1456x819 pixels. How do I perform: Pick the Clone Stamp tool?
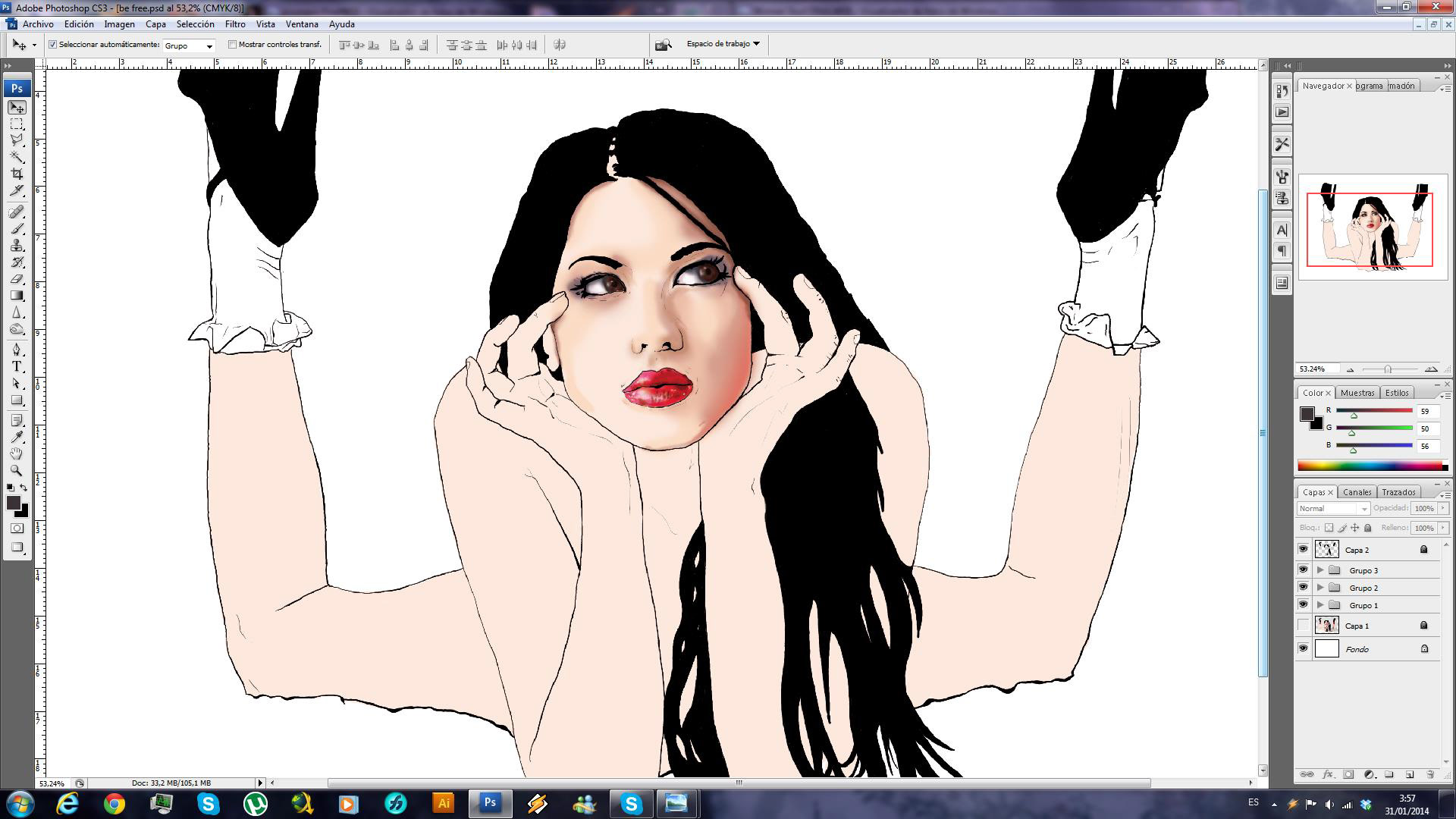(x=17, y=245)
